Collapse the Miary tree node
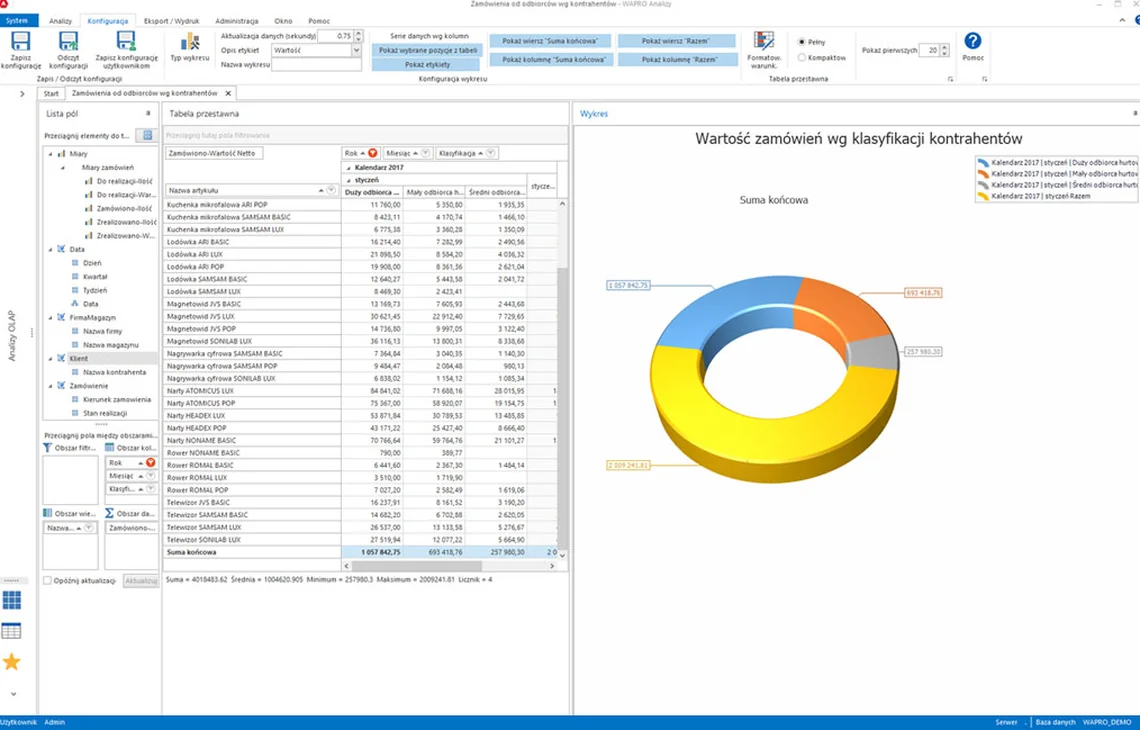Screen dimensions: 1140x730 (x=50, y=154)
